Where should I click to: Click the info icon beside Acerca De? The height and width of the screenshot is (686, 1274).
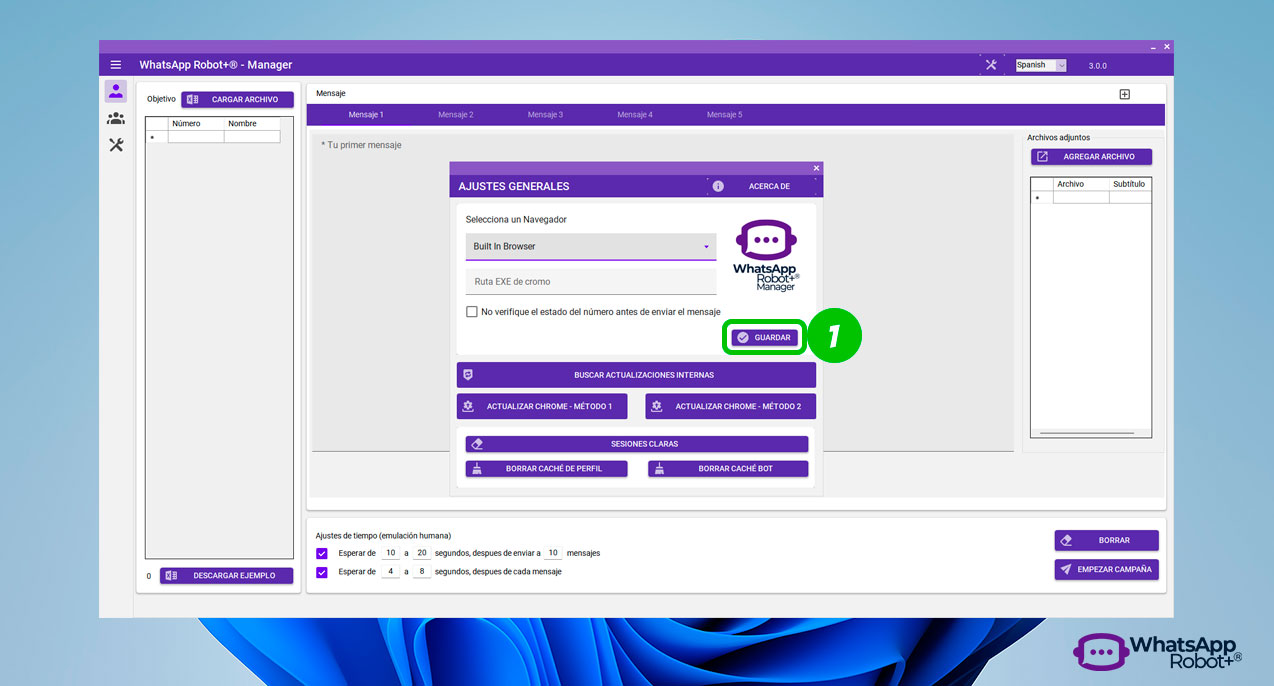(x=718, y=186)
